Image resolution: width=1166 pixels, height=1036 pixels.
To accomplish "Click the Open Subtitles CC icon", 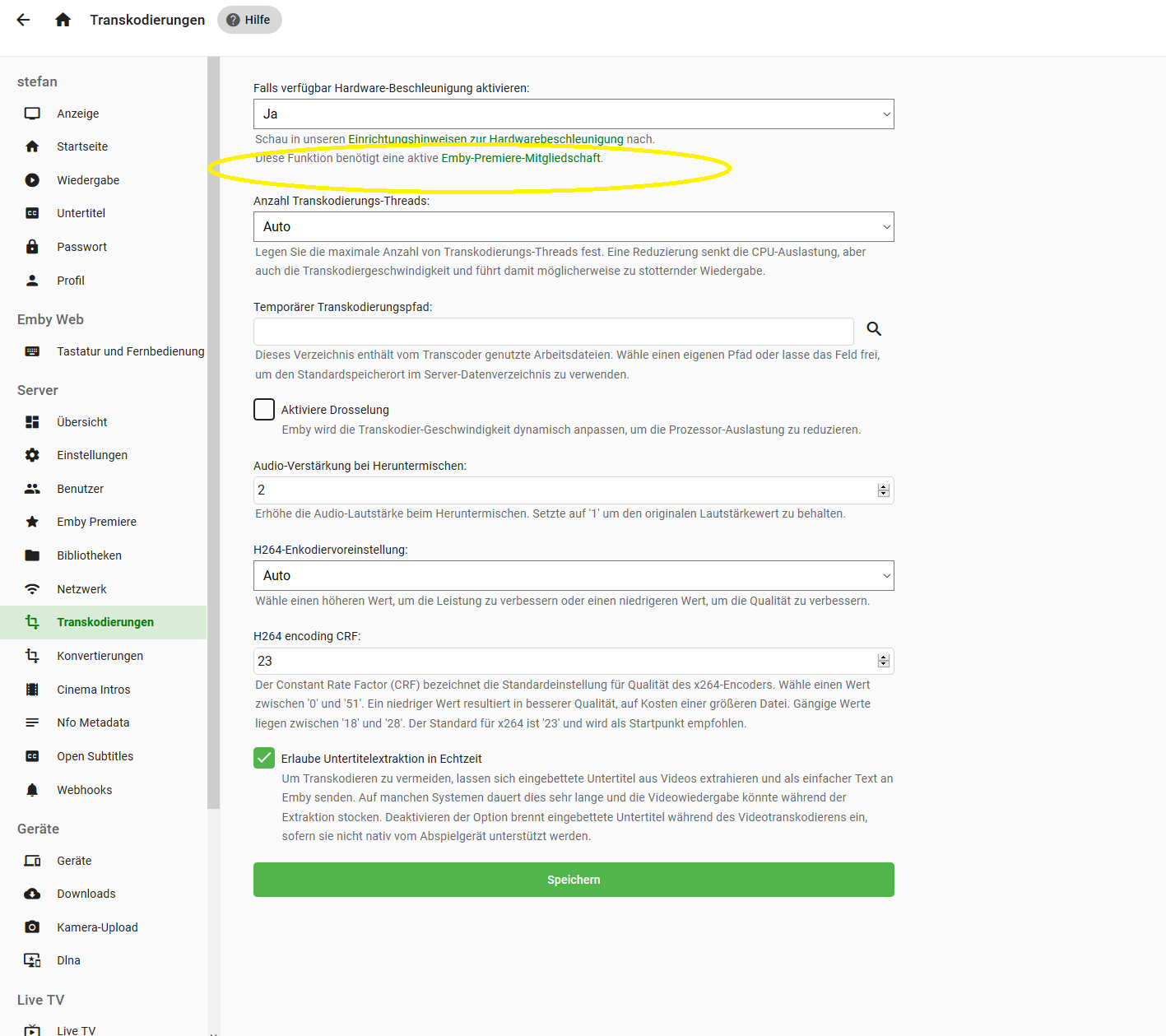I will [x=32, y=756].
